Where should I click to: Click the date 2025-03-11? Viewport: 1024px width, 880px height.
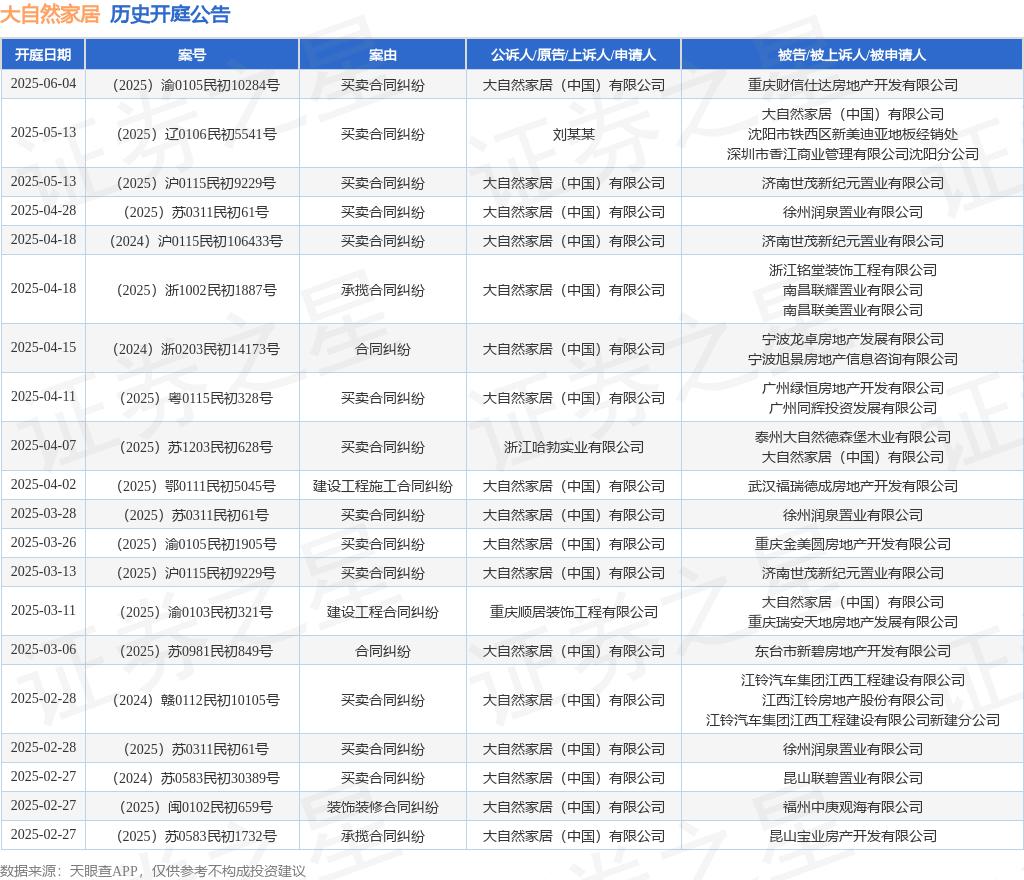coord(43,611)
